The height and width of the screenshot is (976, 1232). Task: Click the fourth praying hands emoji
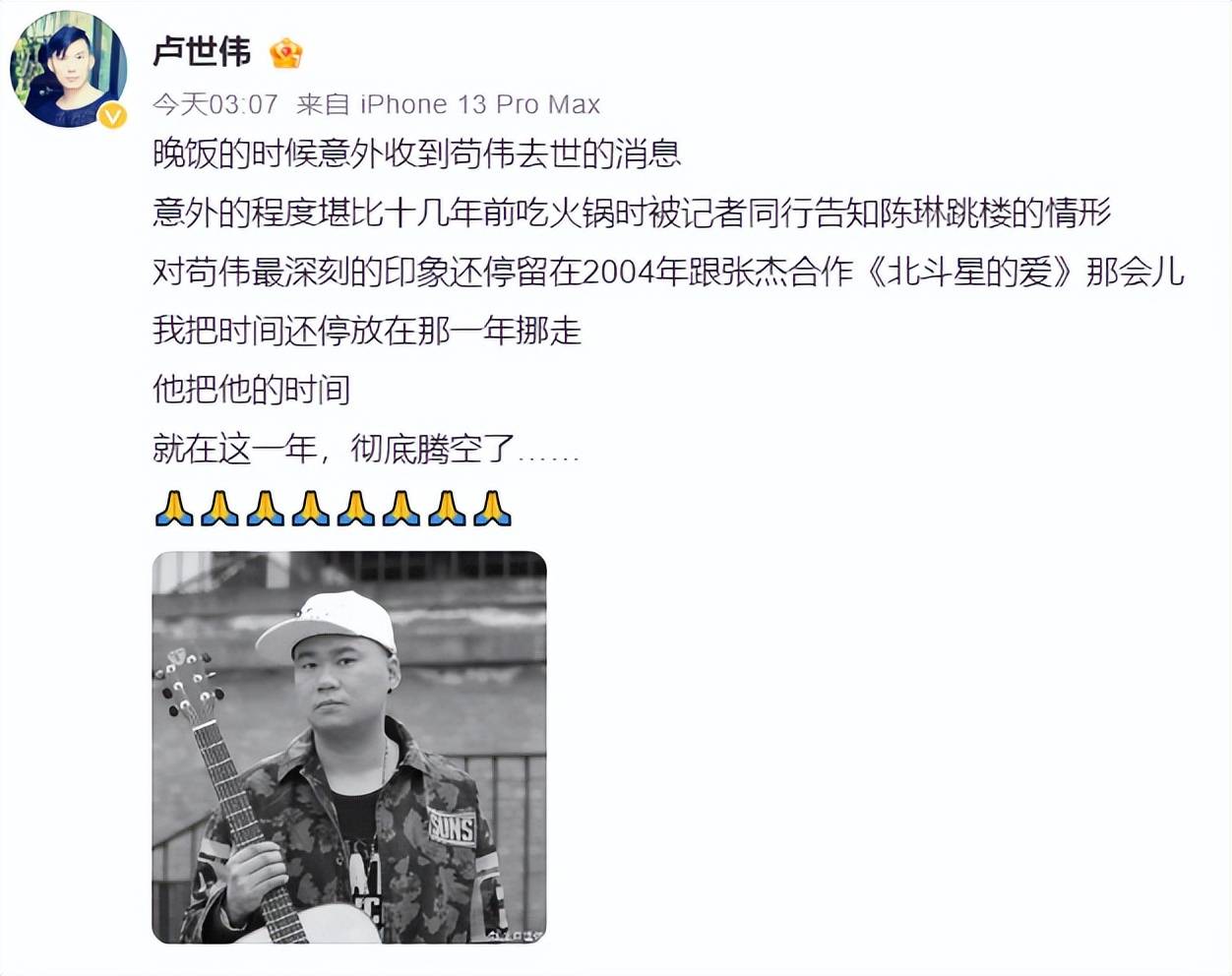pos(310,509)
